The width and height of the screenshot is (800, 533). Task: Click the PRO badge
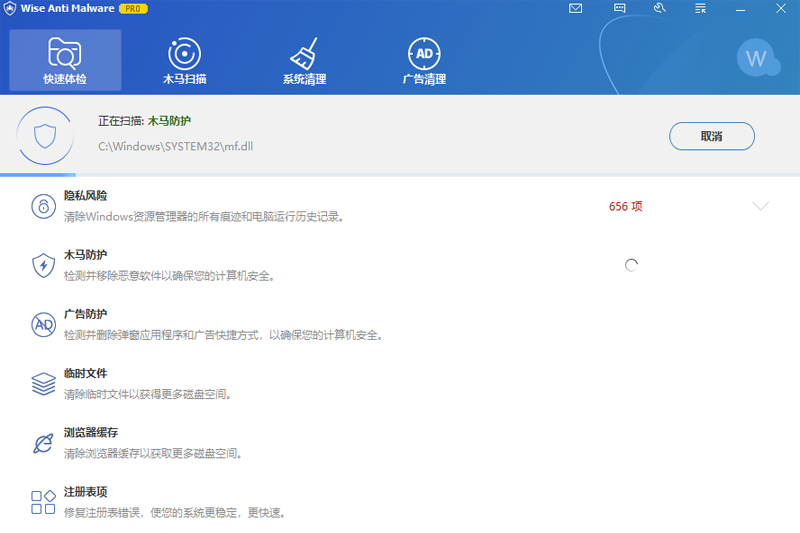[x=133, y=9]
